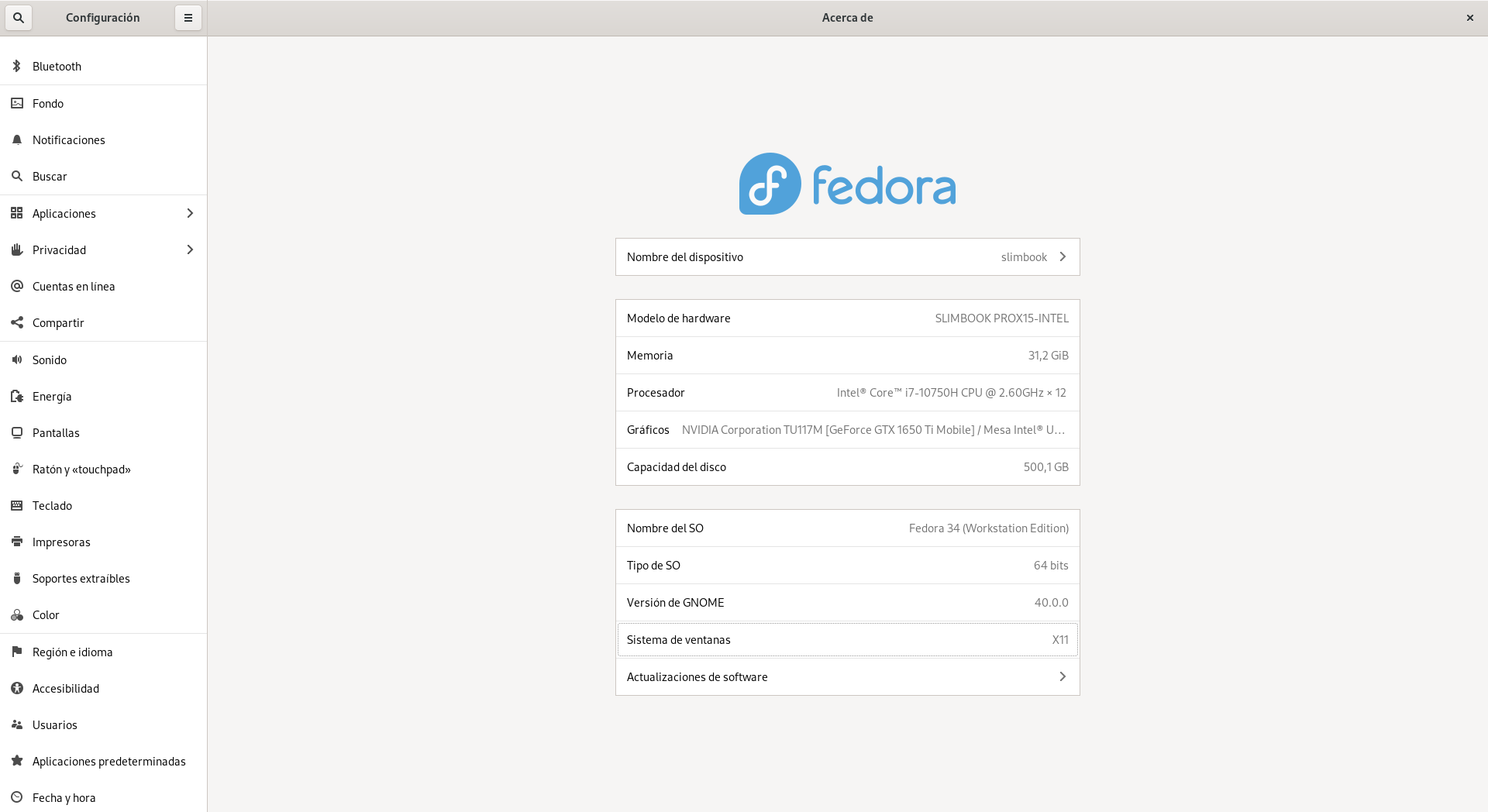Click the Energía power icon
This screenshot has width=1488, height=812.
coord(17,396)
